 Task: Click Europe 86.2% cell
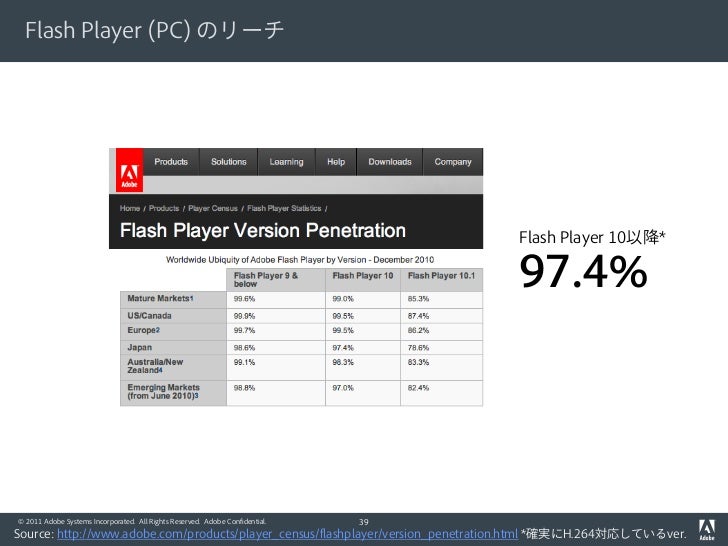coord(442,332)
